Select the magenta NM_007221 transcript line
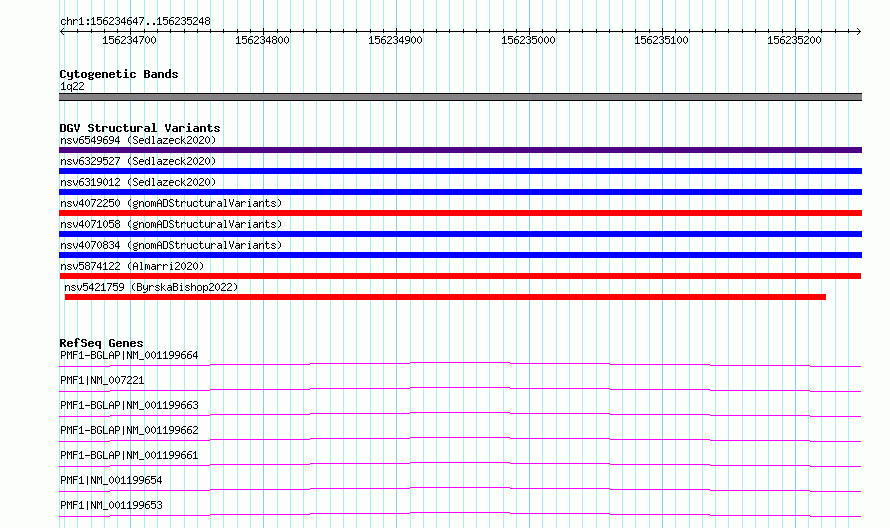This screenshot has width=890, height=528. pyautogui.click(x=460, y=389)
